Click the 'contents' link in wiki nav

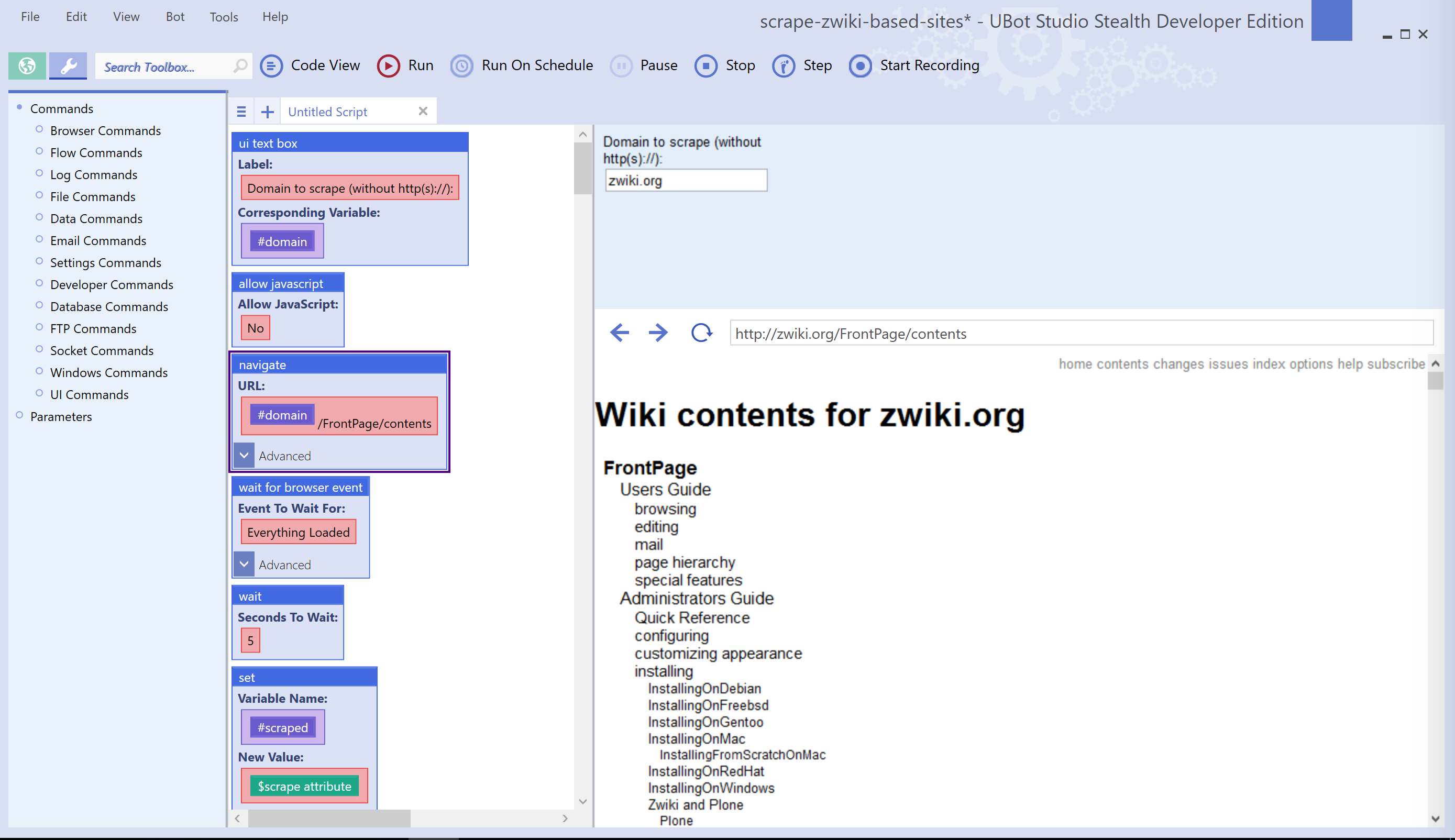click(1122, 364)
